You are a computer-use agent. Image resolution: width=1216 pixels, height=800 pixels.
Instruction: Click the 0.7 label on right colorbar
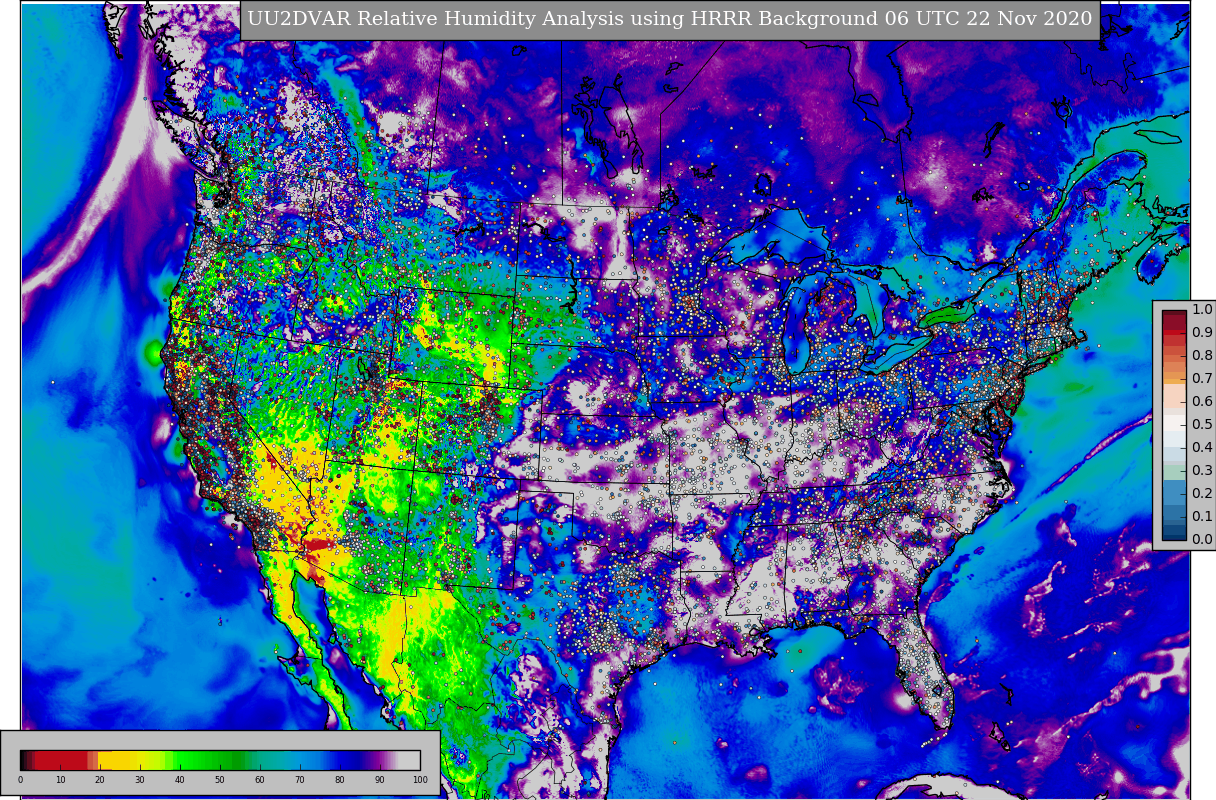1202,379
